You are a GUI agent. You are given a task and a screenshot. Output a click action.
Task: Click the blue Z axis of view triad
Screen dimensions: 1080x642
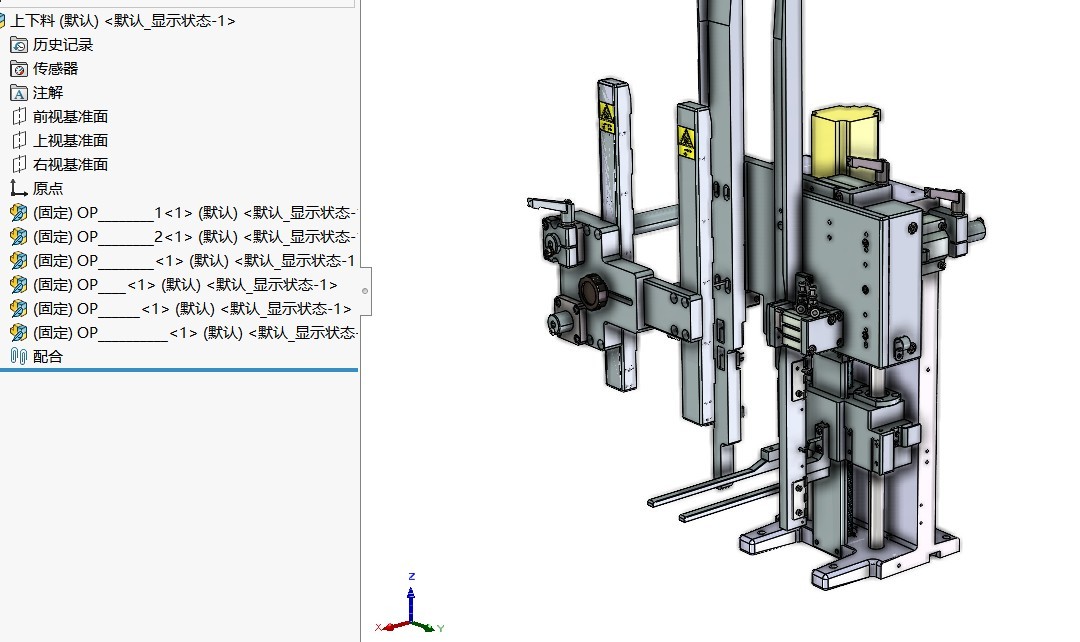[412, 592]
